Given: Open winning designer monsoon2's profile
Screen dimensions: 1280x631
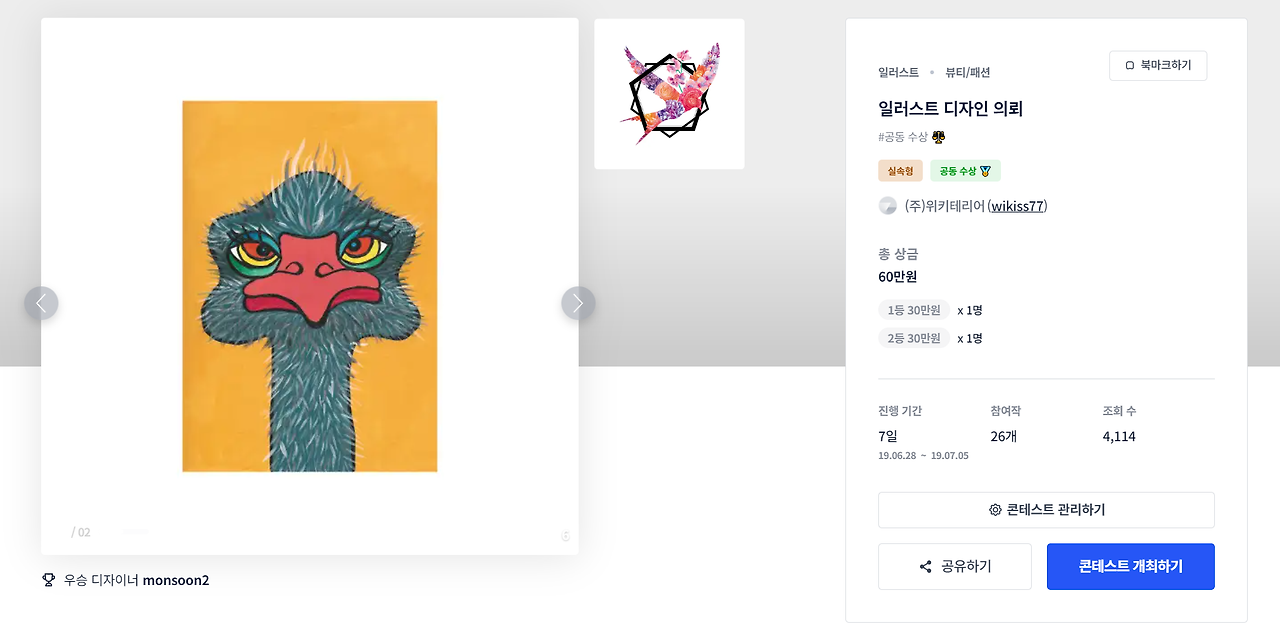Looking at the screenshot, I should coord(176,580).
